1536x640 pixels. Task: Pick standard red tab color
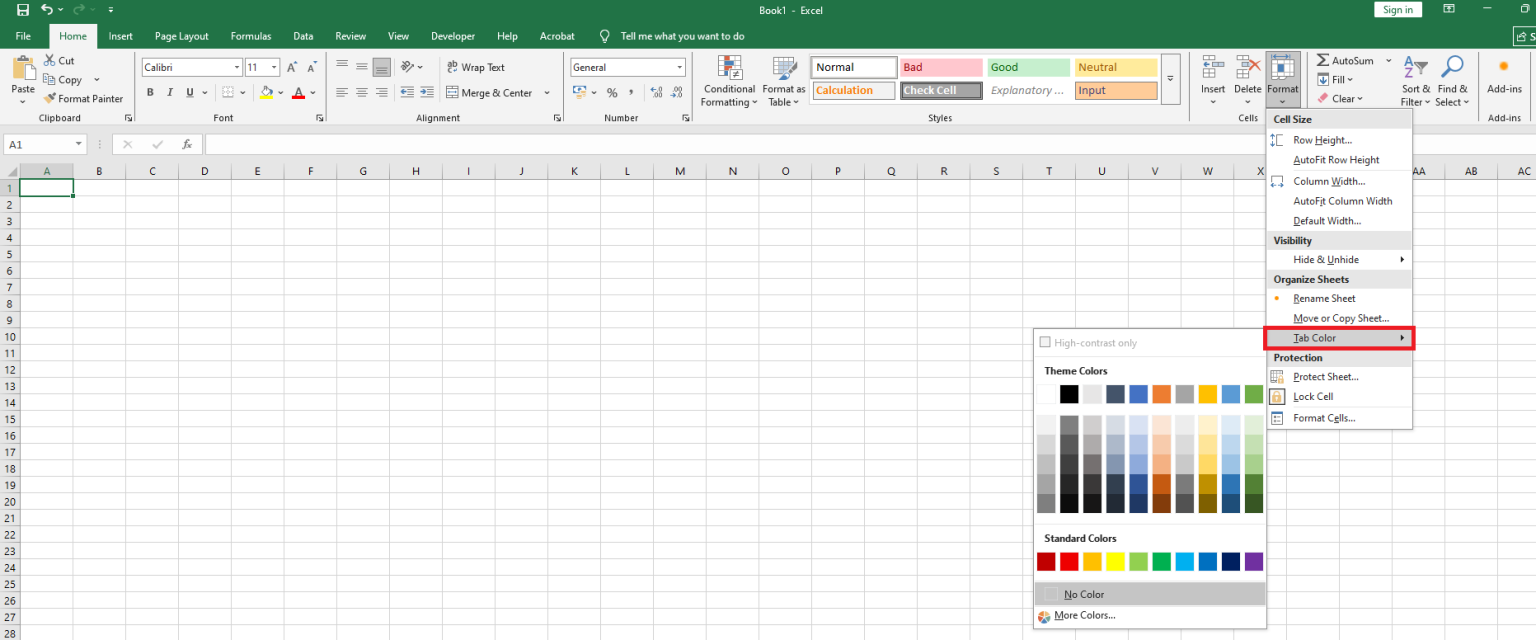(1069, 562)
